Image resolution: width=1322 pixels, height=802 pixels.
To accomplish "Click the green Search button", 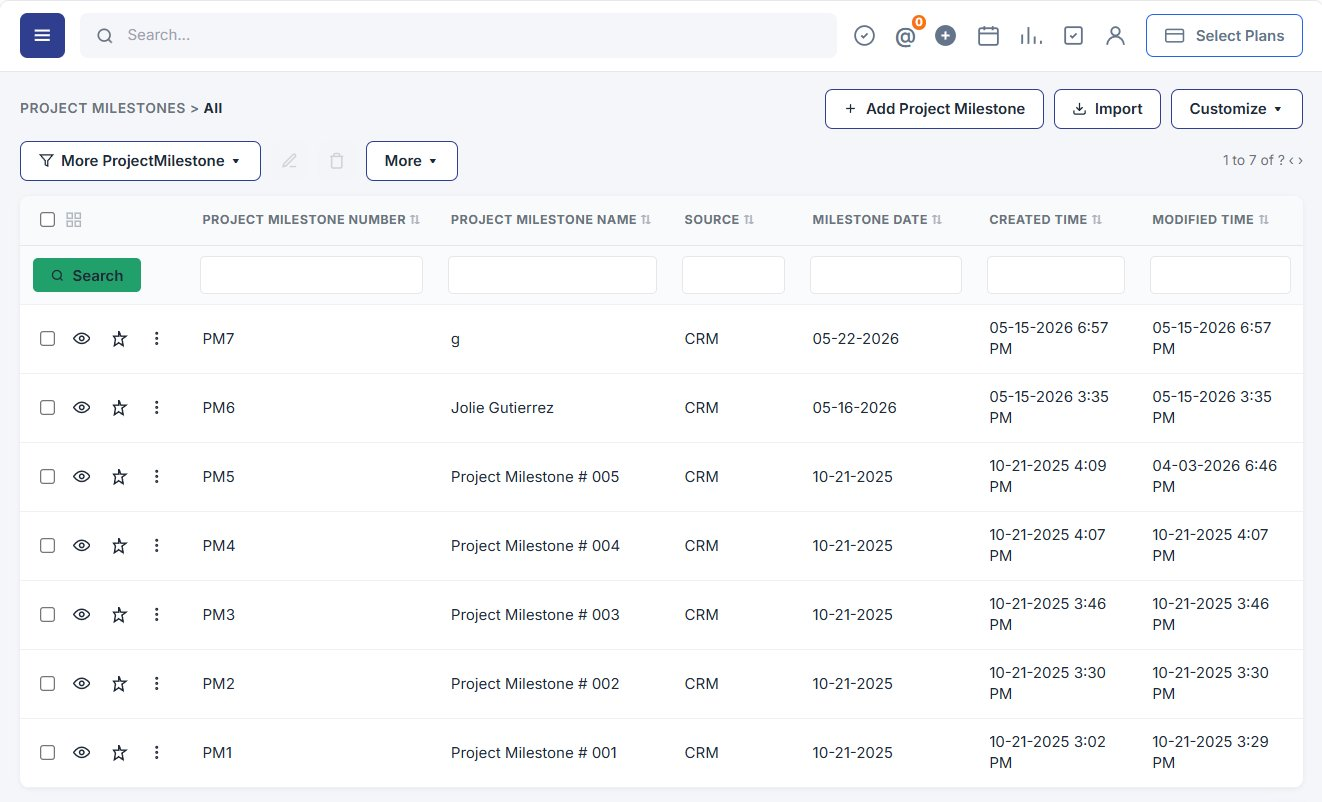I will [87, 275].
